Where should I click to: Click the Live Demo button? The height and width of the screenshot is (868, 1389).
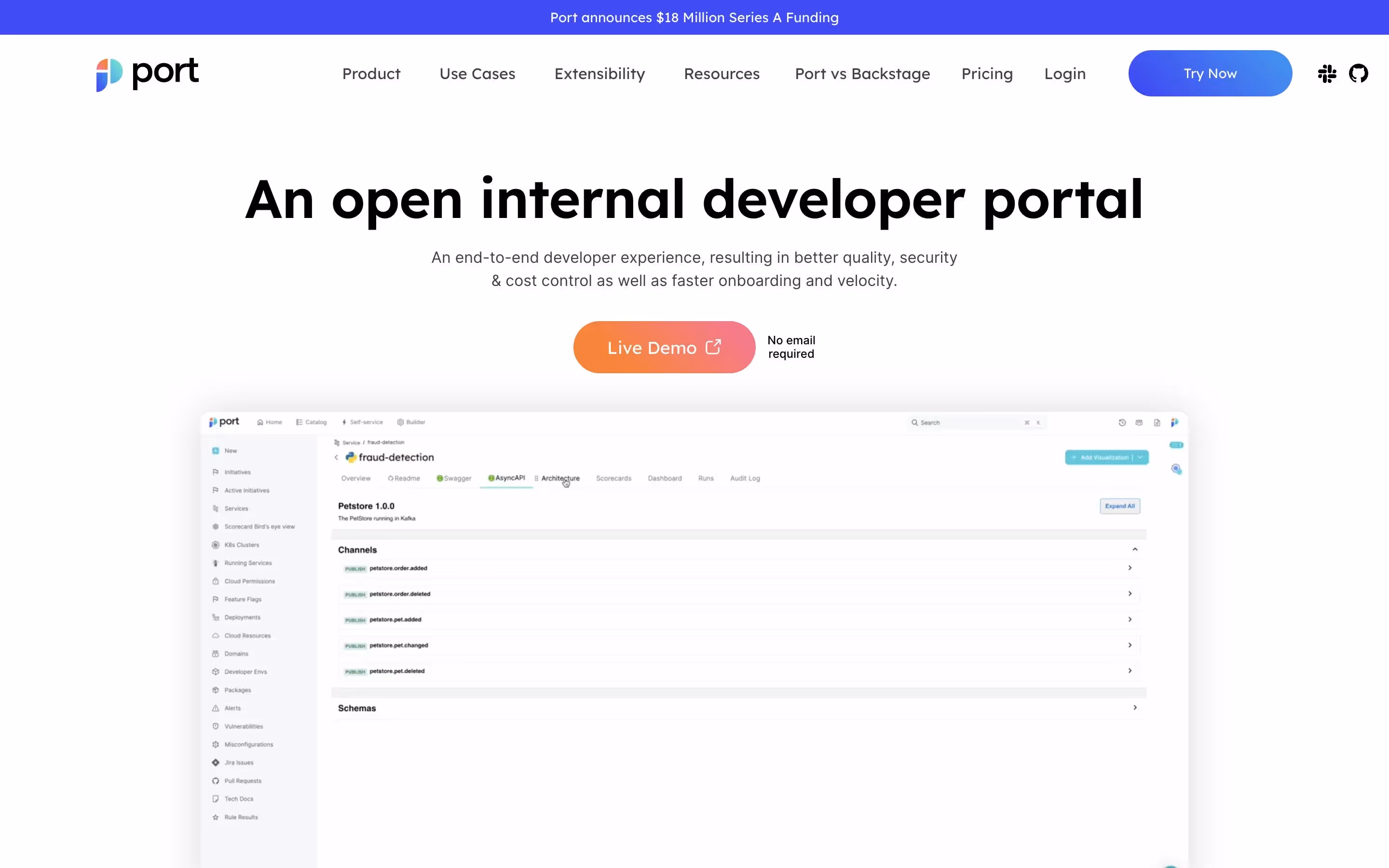click(664, 347)
